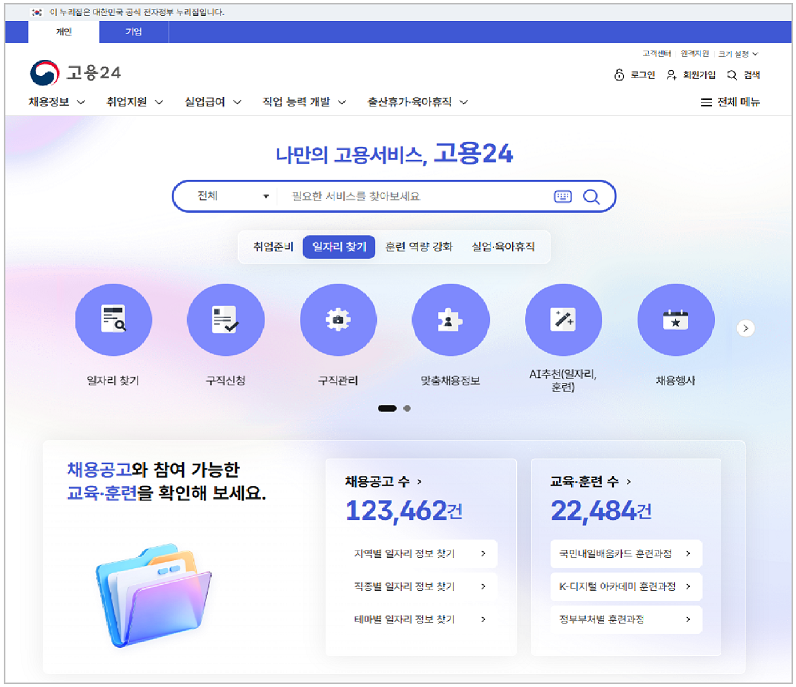Click the 고용24 logo
This screenshot has height=687, width=796.
tap(75, 73)
